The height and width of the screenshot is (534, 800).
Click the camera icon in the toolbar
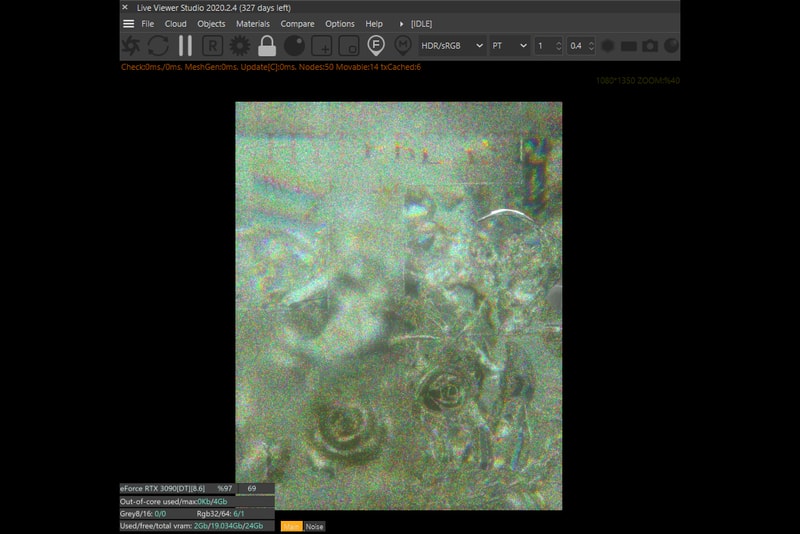pyautogui.click(x=650, y=46)
